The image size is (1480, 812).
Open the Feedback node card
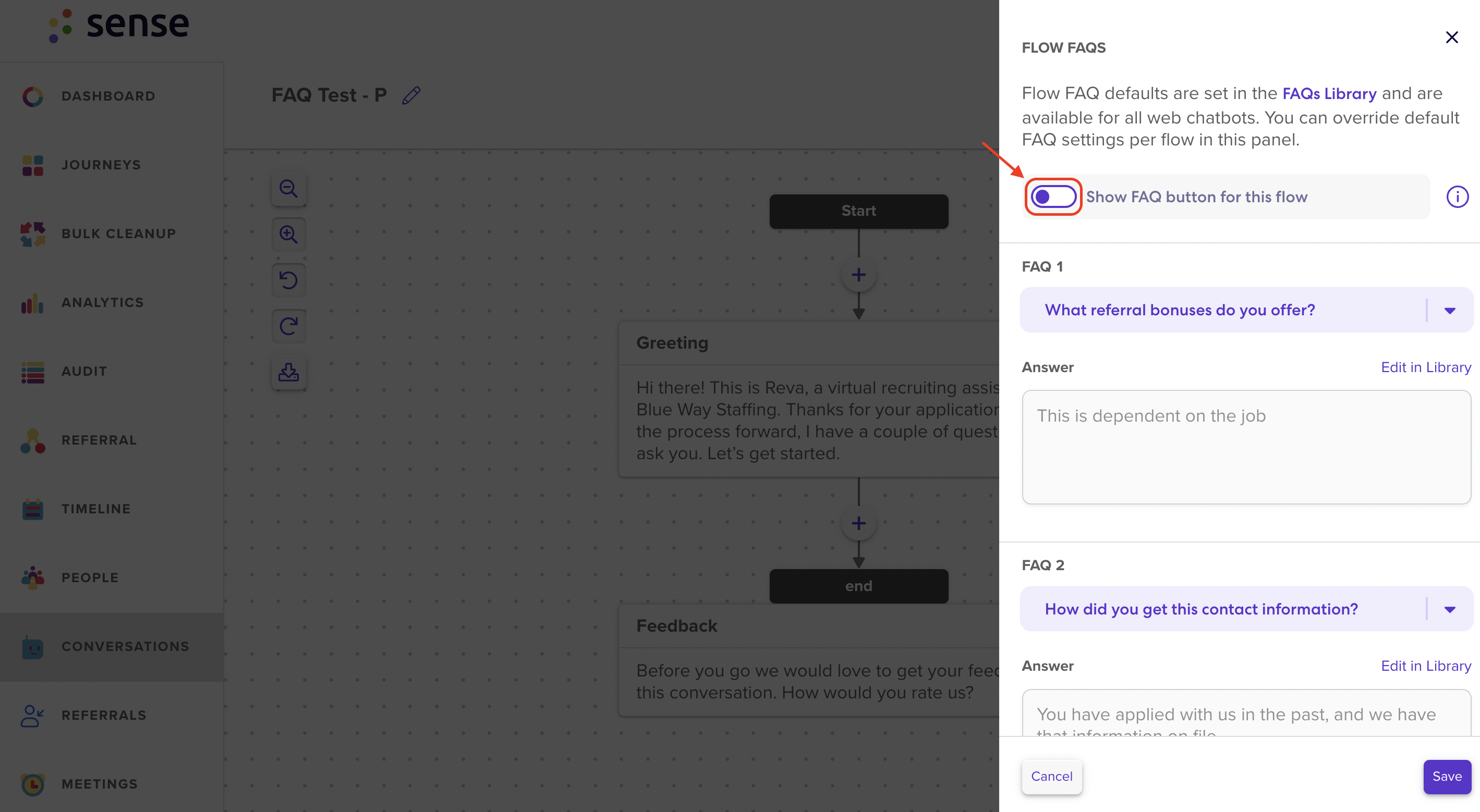point(809,660)
